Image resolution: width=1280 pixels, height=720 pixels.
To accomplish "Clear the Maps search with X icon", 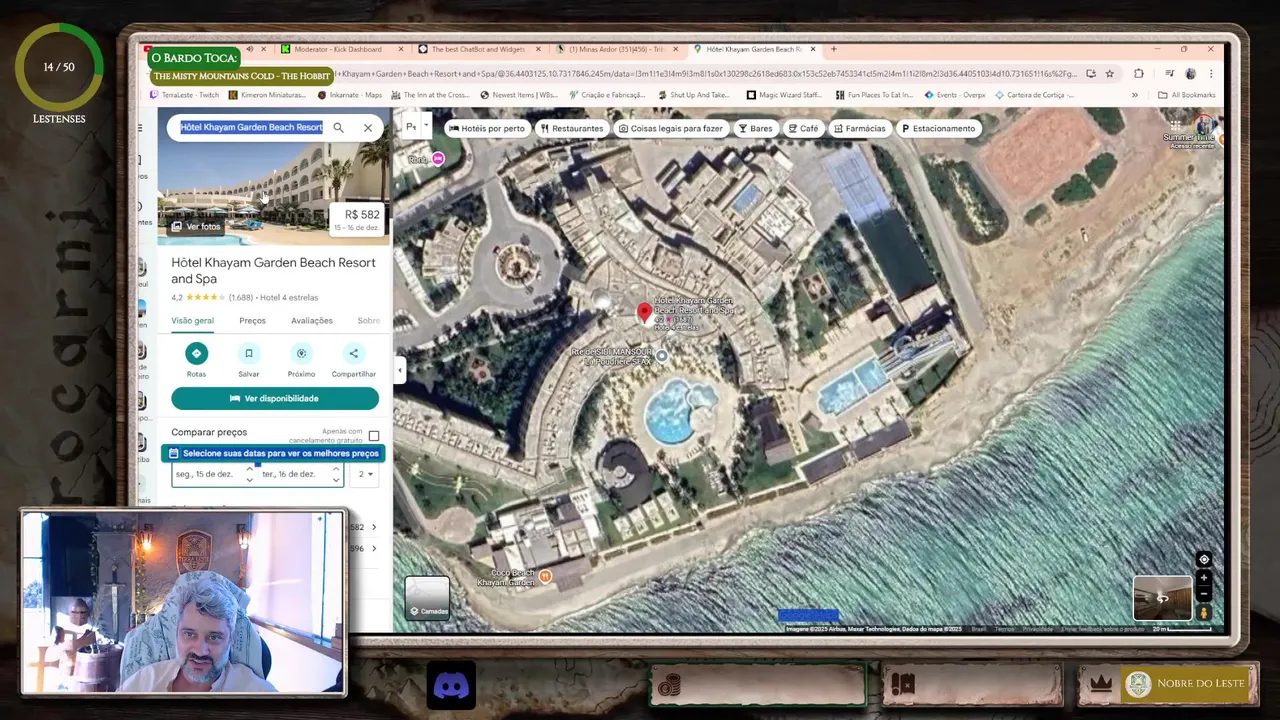I will (x=368, y=128).
